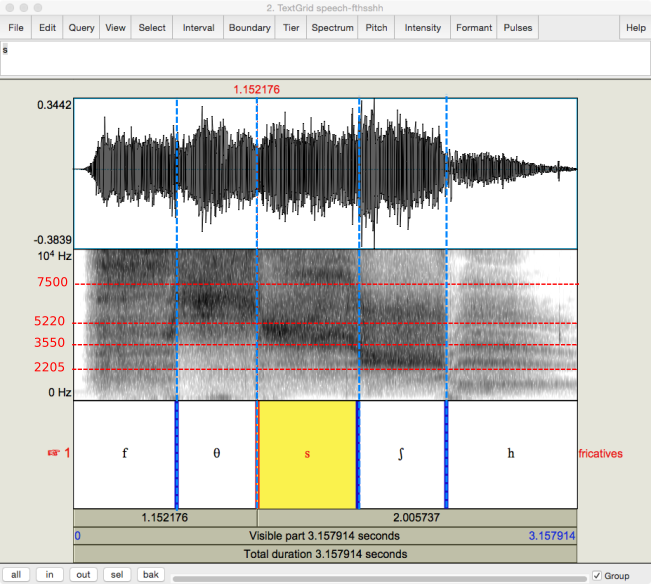Toggle the Group checkbox

tap(597, 576)
